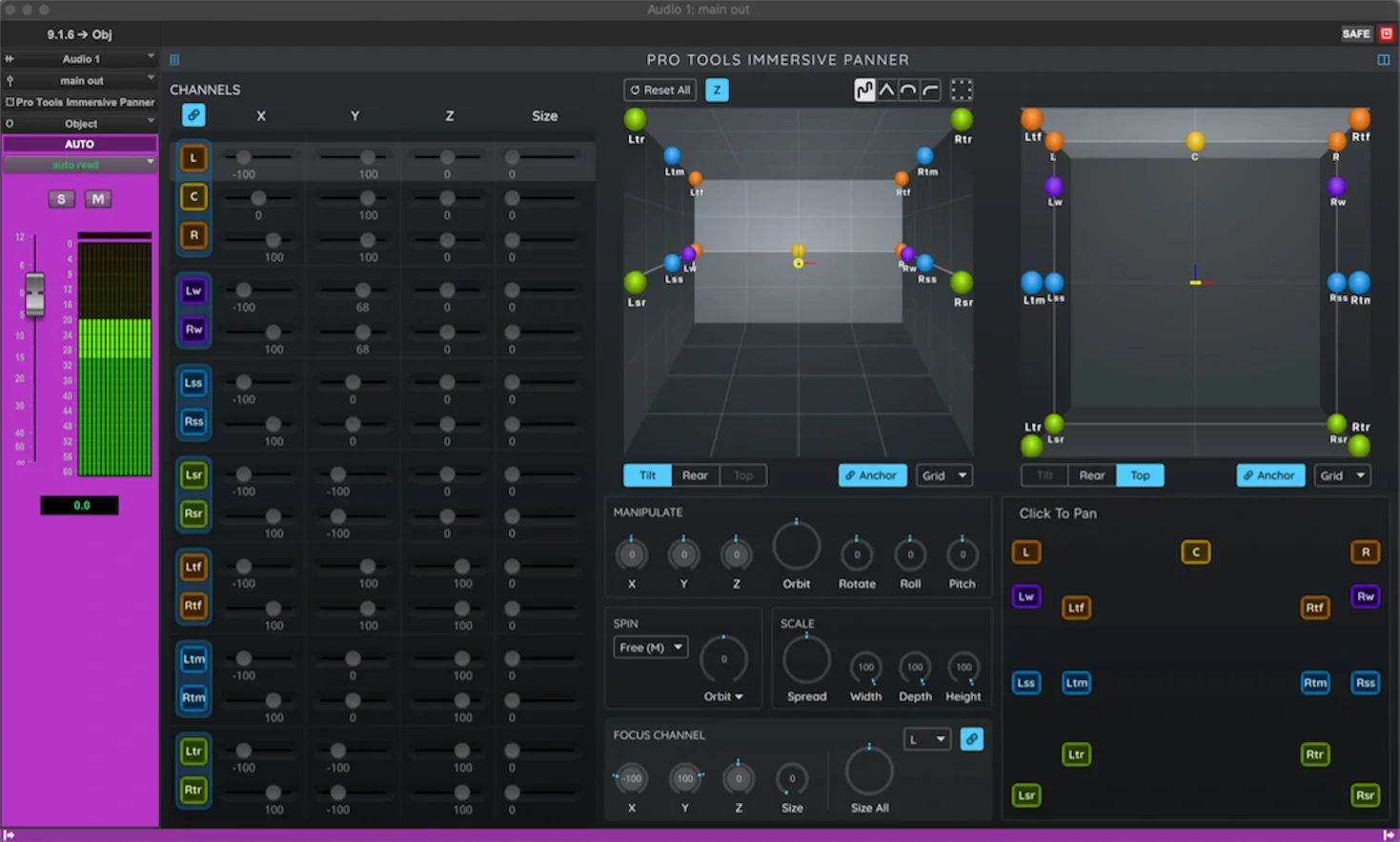This screenshot has height=842, width=1400.
Task: Select the Ltf channel icon in channel list
Action: (193, 567)
